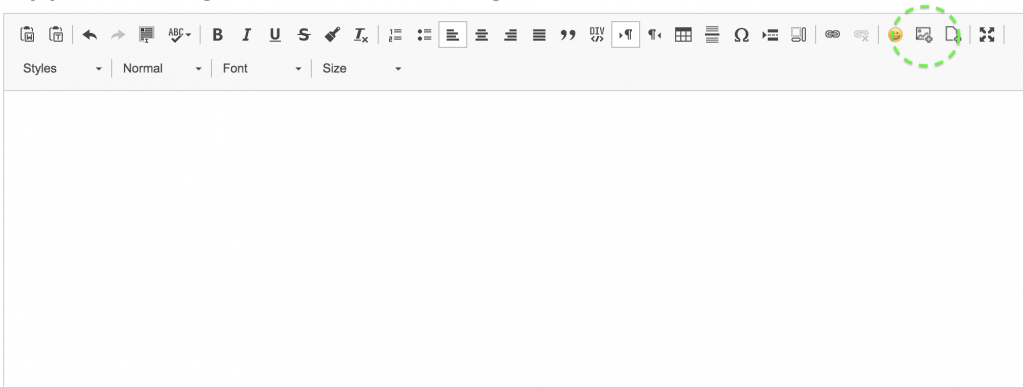This screenshot has height=387, width=1023.
Task: Toggle italic formatting
Action: click(247, 35)
